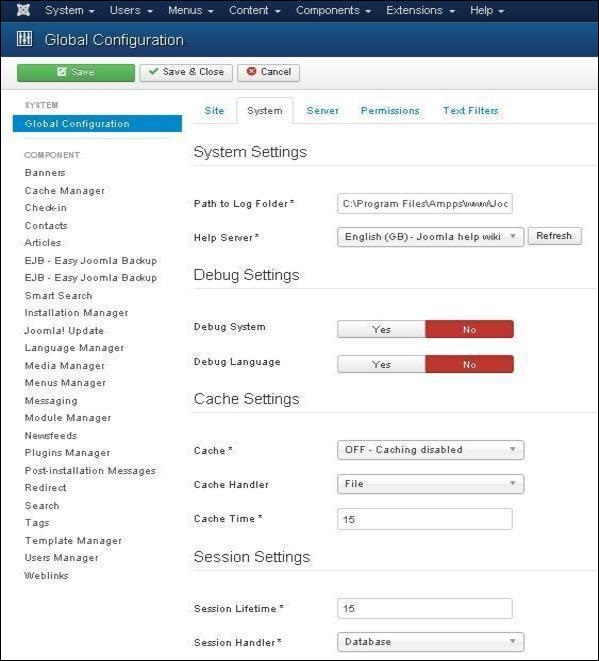
Task: Open the Cache Handler dropdown
Action: [430, 484]
